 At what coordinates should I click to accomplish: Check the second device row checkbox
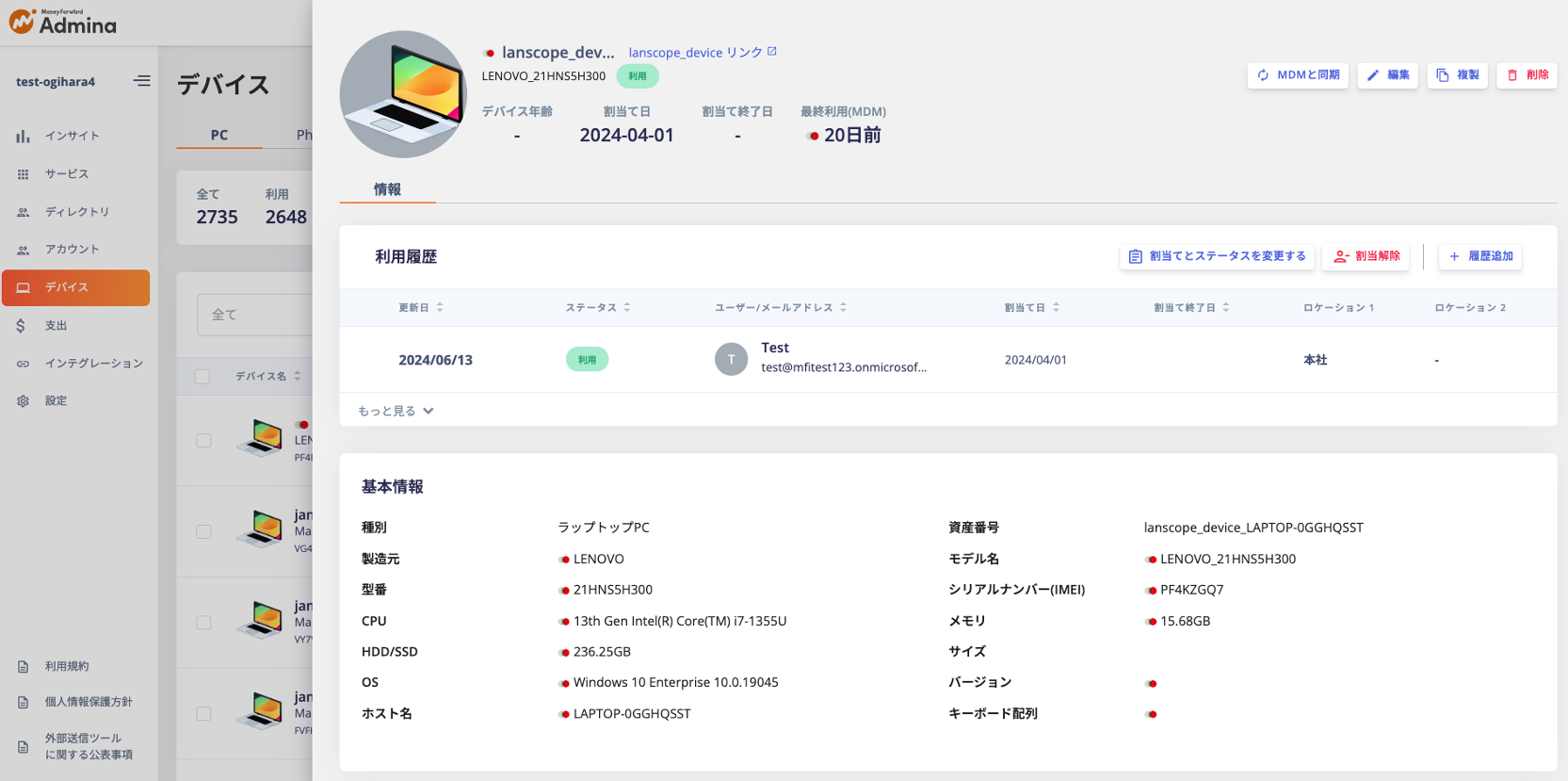(203, 531)
